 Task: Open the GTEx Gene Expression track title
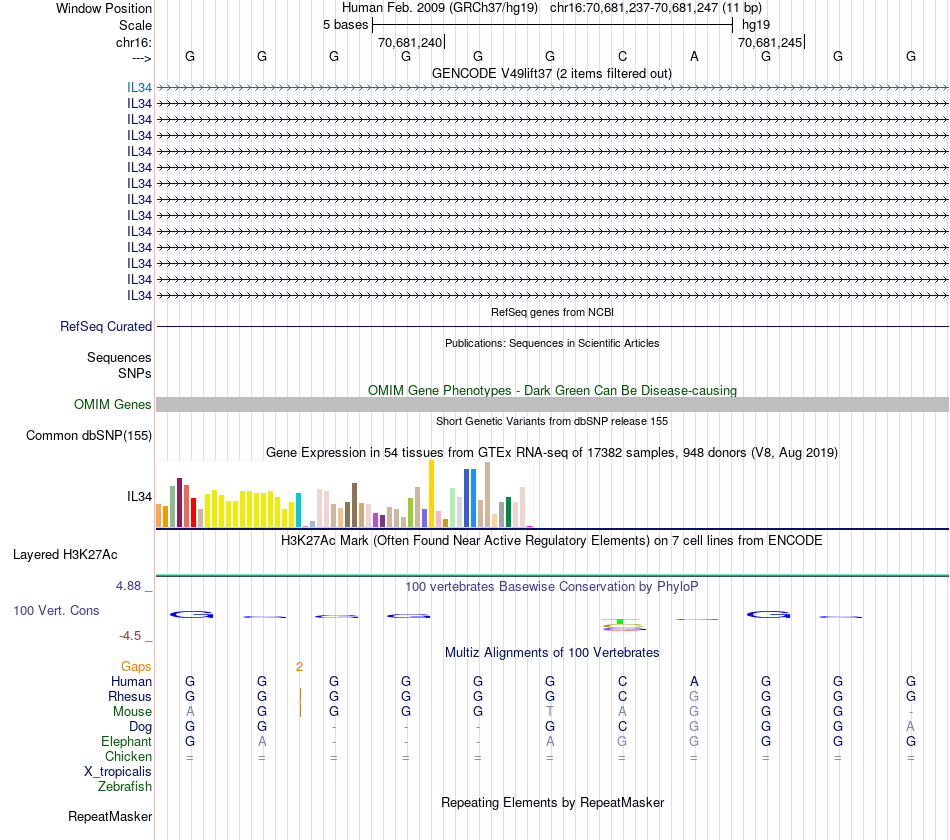552,452
